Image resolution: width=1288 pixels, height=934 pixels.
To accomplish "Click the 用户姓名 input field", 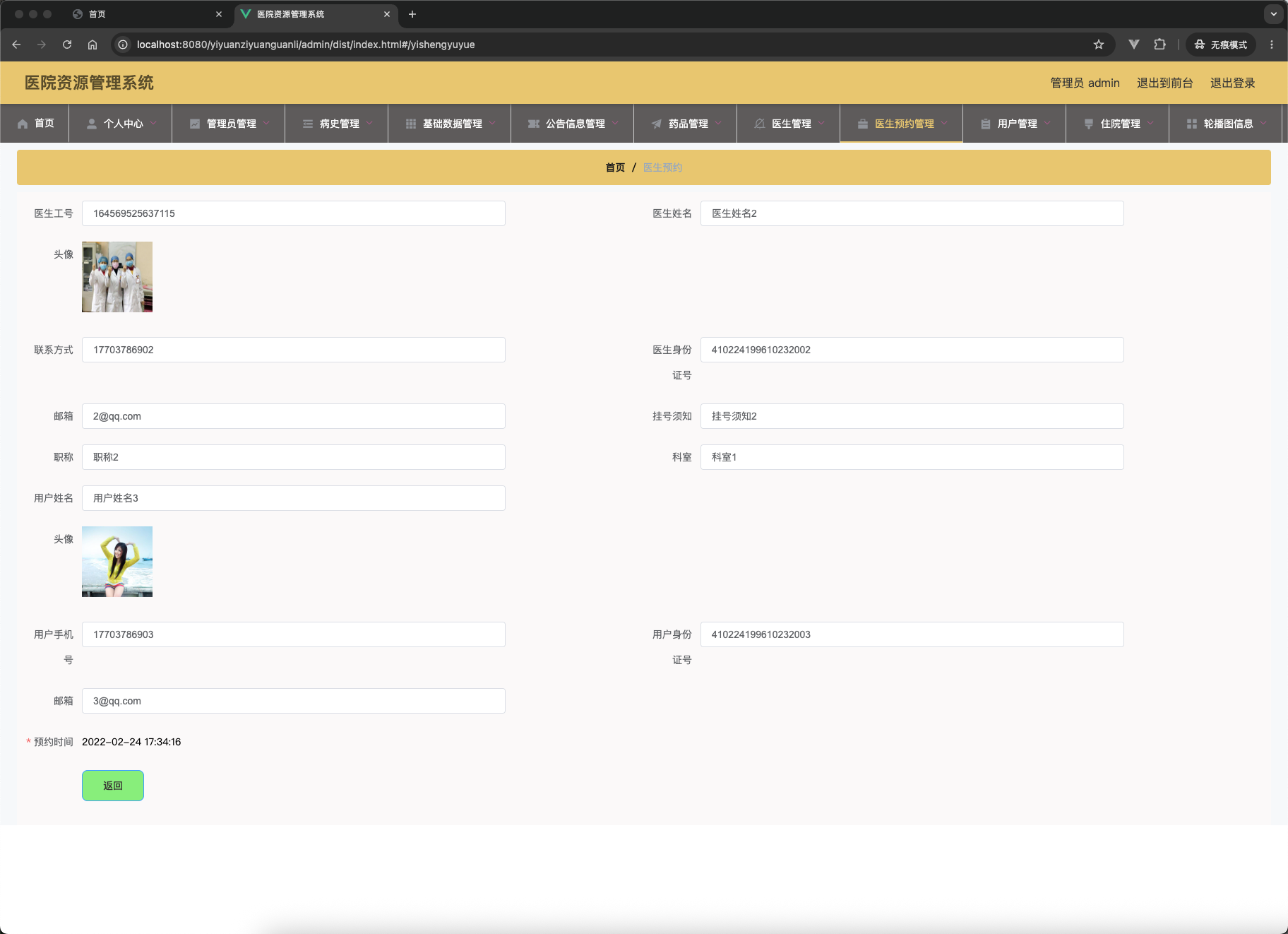I will click(294, 498).
